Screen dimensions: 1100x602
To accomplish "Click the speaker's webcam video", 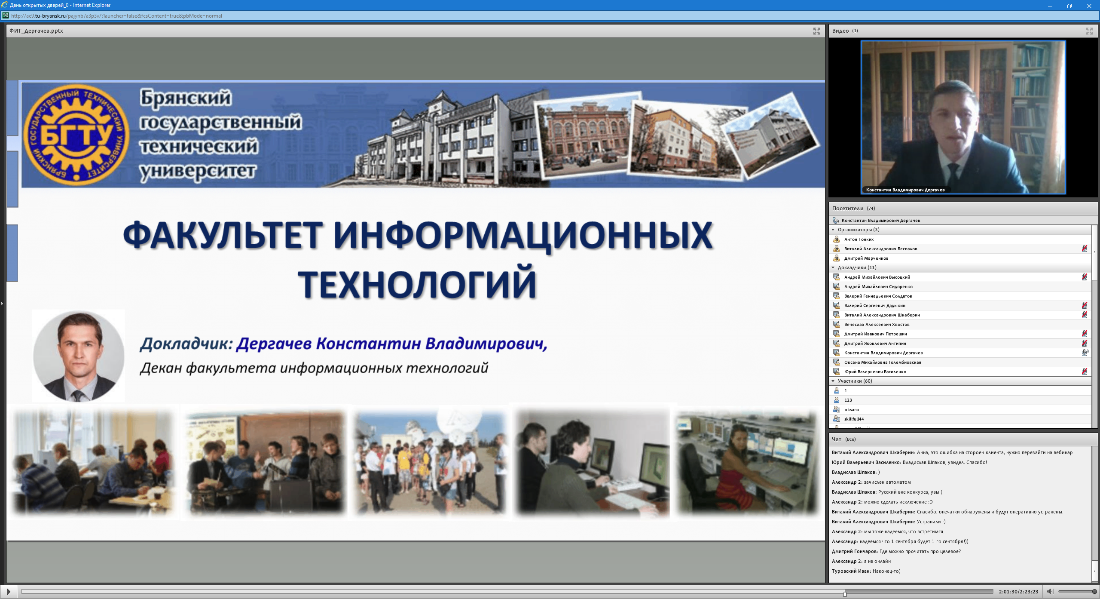I will (x=963, y=117).
